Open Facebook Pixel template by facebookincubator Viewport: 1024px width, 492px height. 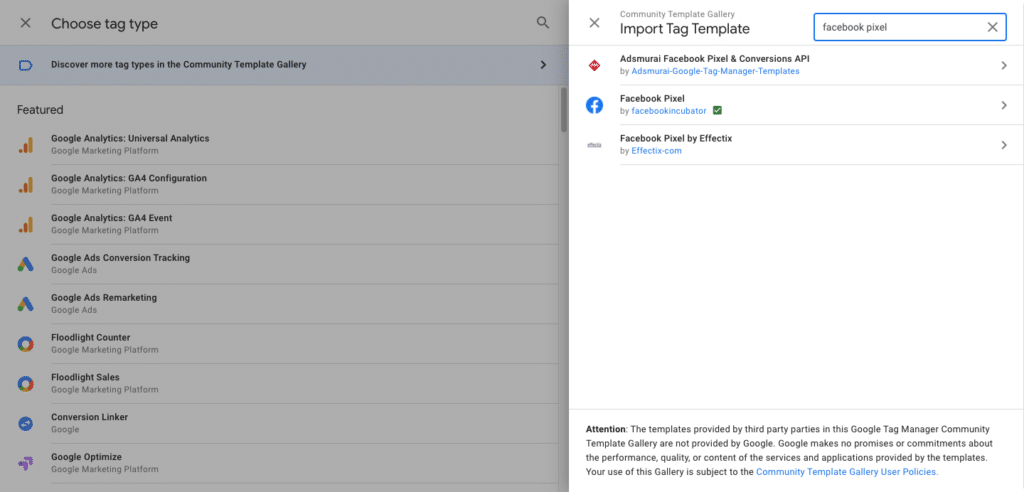pos(796,105)
